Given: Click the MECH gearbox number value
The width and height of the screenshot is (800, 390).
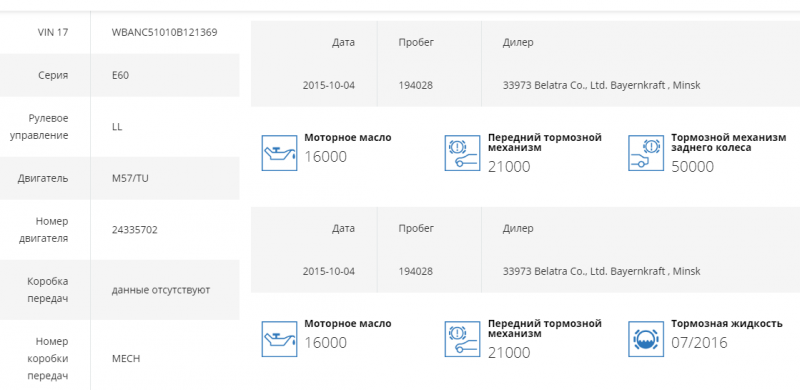Looking at the screenshot, I should tap(126, 358).
